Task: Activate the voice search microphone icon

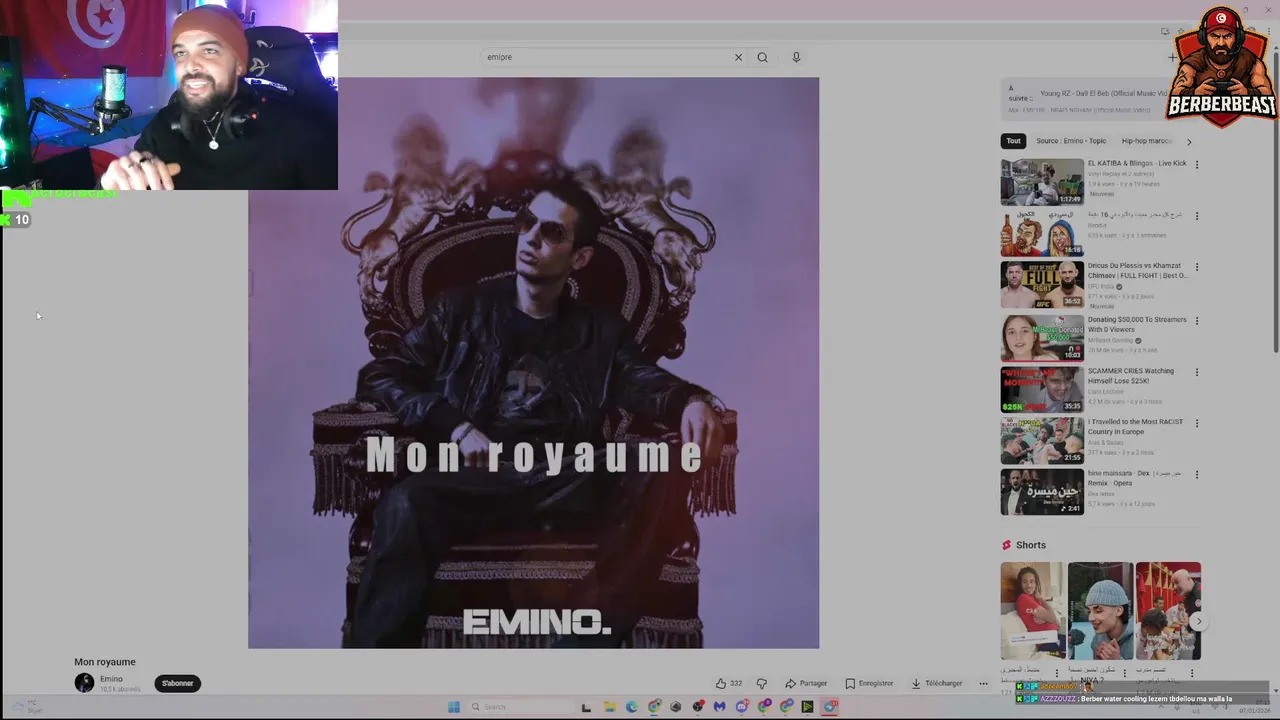Action: (796, 57)
